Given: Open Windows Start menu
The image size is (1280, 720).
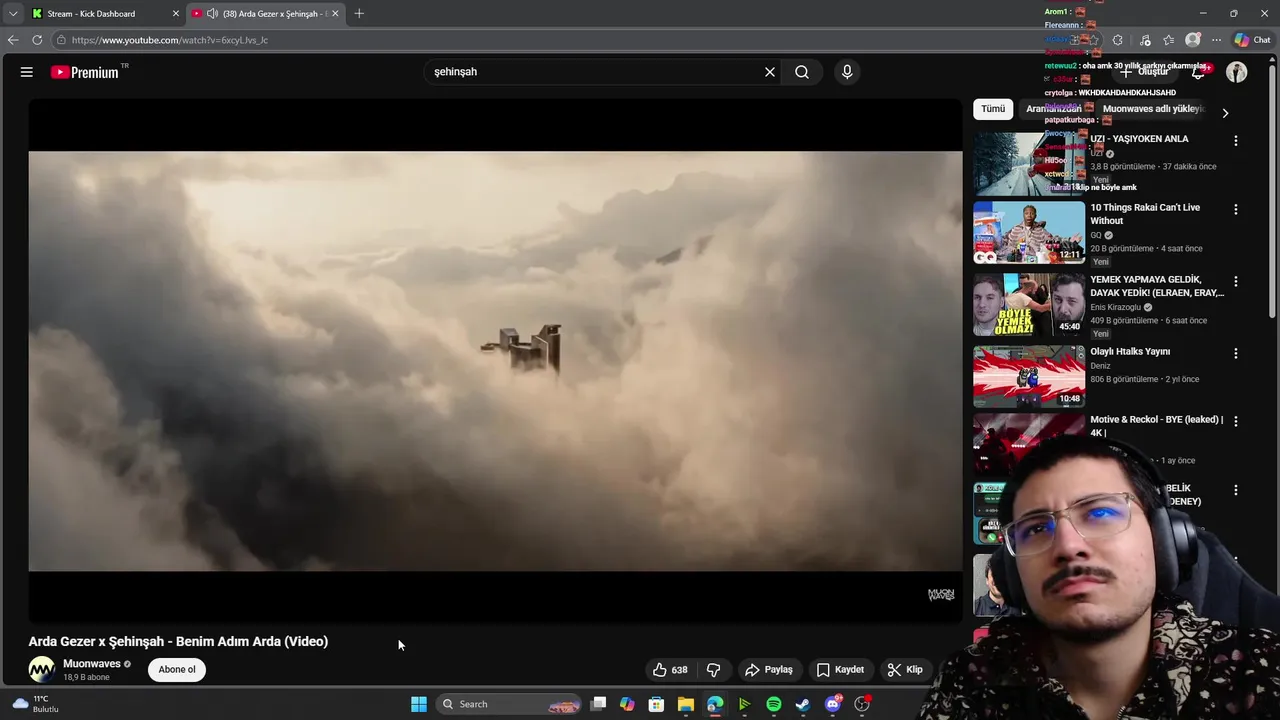Looking at the screenshot, I should click(x=419, y=704).
